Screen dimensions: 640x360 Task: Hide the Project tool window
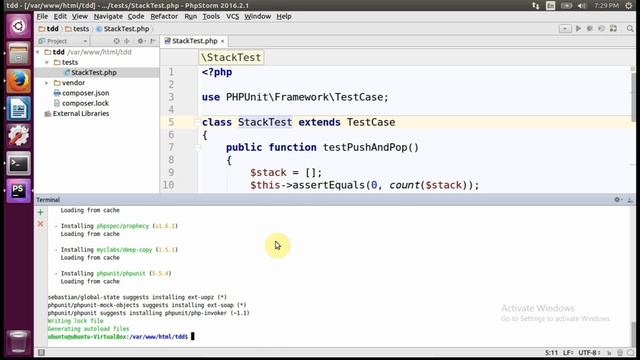(153, 41)
